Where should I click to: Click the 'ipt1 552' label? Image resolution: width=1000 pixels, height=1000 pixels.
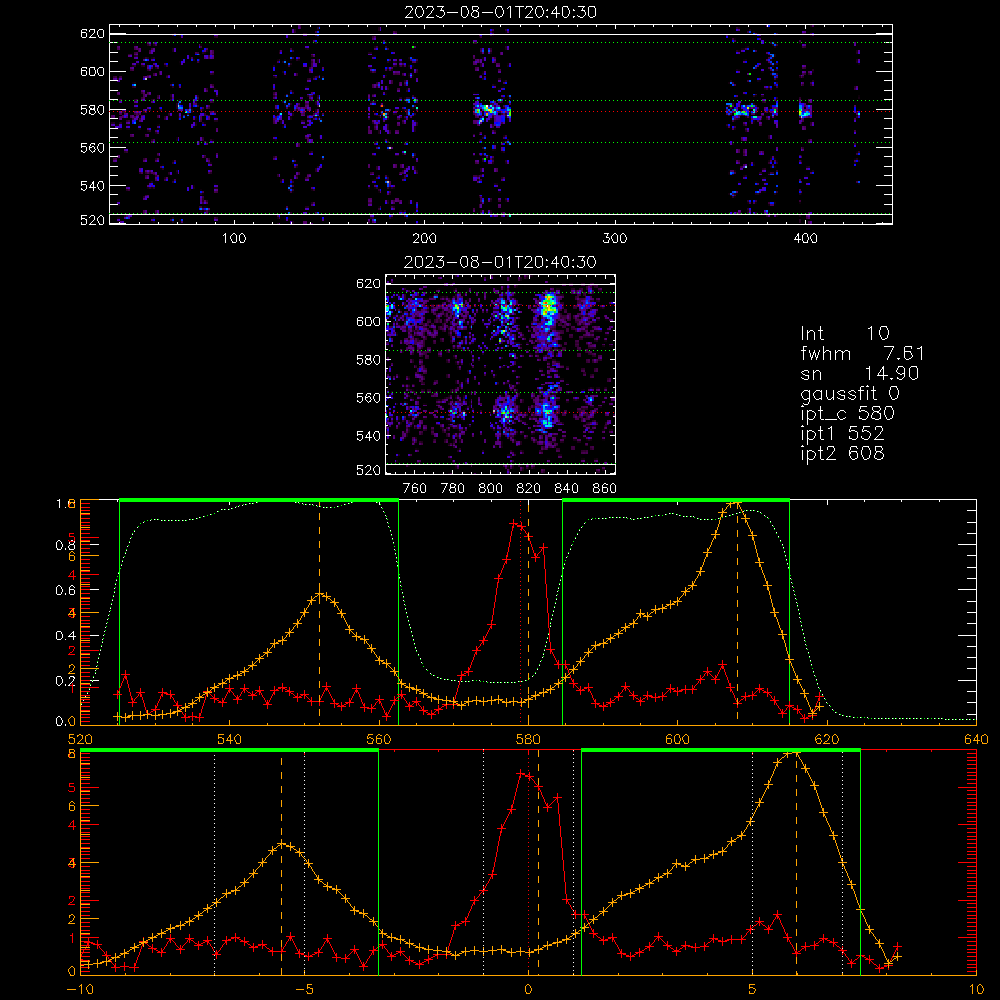click(842, 433)
